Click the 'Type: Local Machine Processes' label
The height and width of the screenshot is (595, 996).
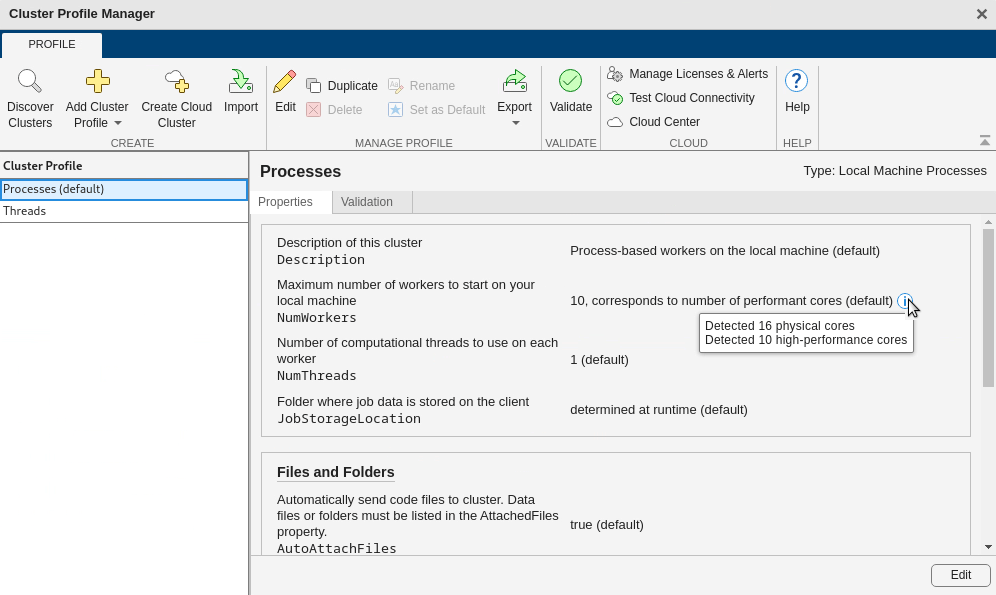pos(894,171)
